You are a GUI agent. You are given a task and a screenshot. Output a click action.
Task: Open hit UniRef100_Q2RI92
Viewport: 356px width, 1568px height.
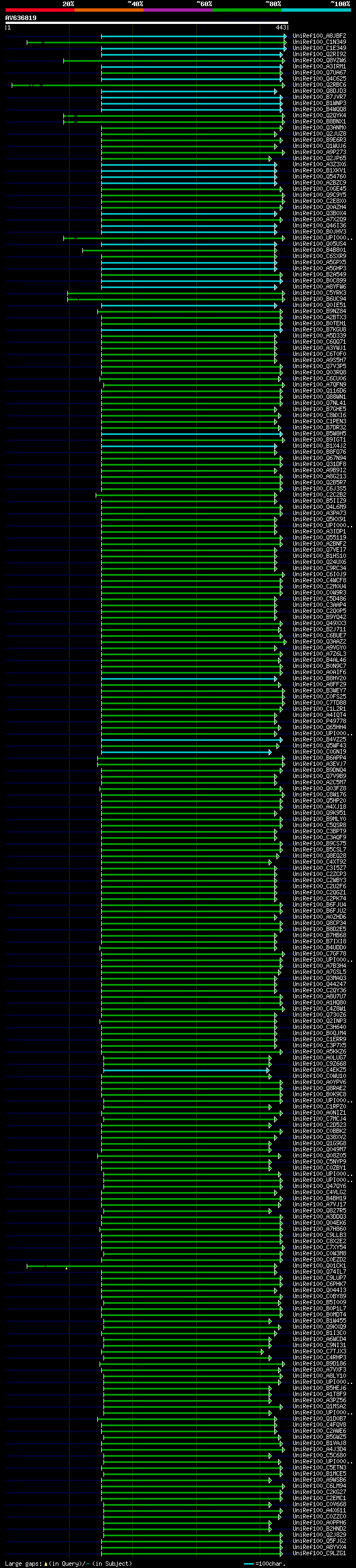[319, 54]
